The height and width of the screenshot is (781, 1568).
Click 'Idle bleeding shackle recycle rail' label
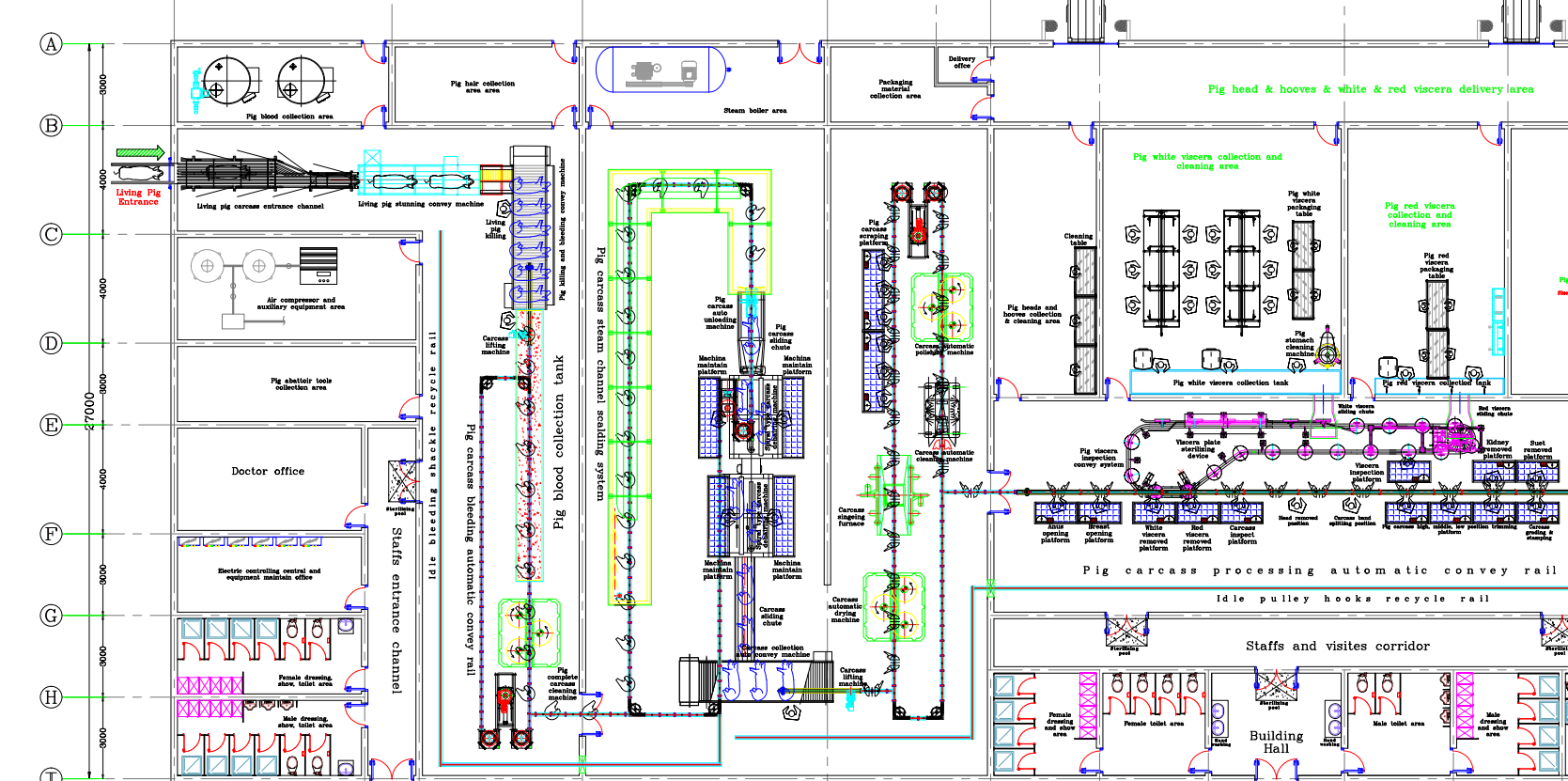pyautogui.click(x=432, y=455)
